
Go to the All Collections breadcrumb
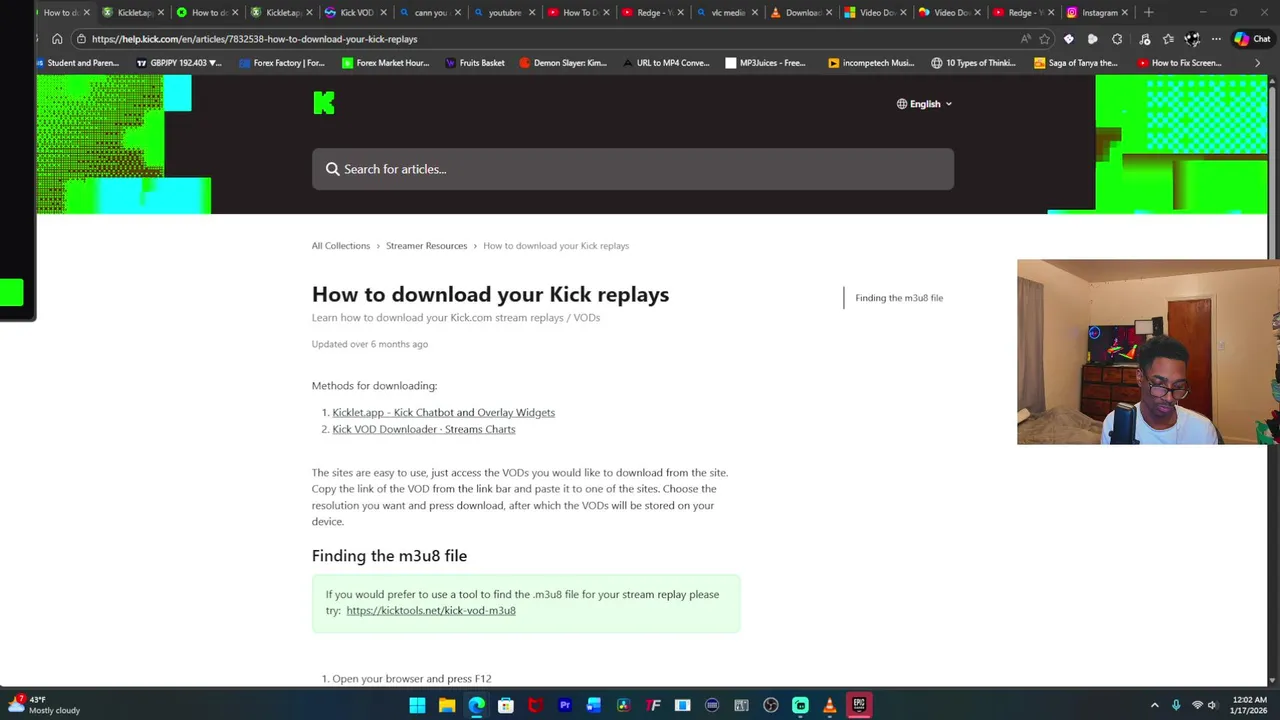341,245
